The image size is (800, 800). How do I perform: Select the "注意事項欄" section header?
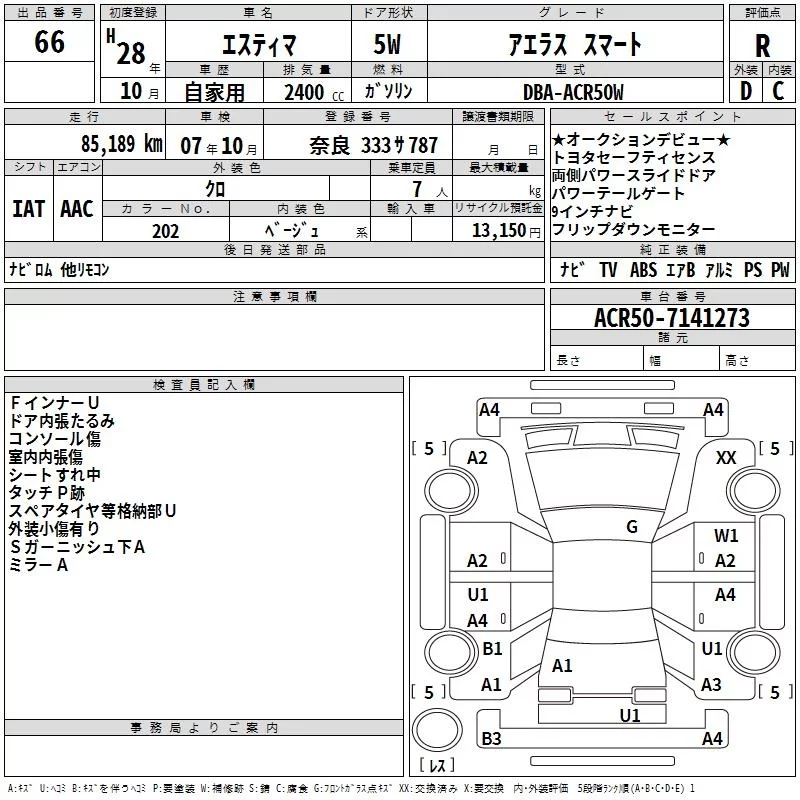click(x=275, y=296)
